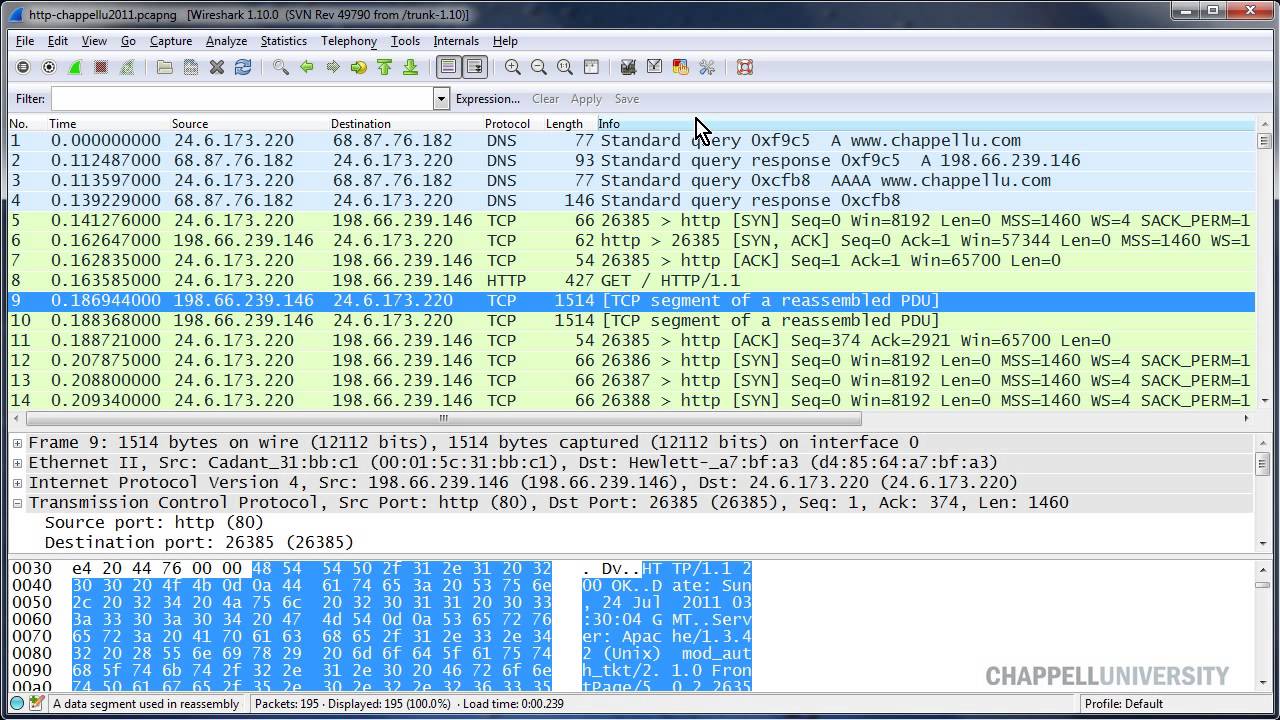Toggle auto scroll in live capture
The image size is (1280, 720).
475,67
